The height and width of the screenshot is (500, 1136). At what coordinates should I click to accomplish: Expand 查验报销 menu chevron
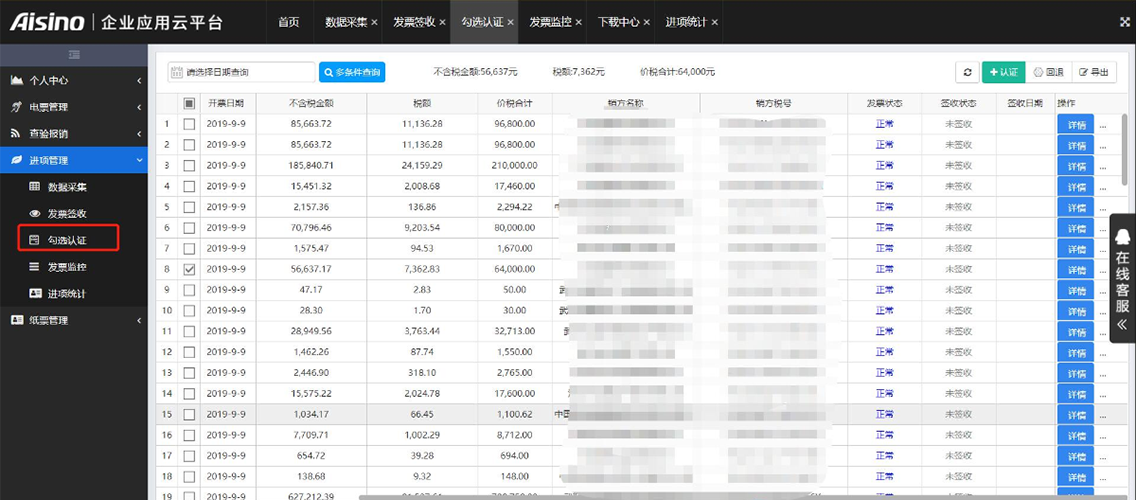(138, 134)
